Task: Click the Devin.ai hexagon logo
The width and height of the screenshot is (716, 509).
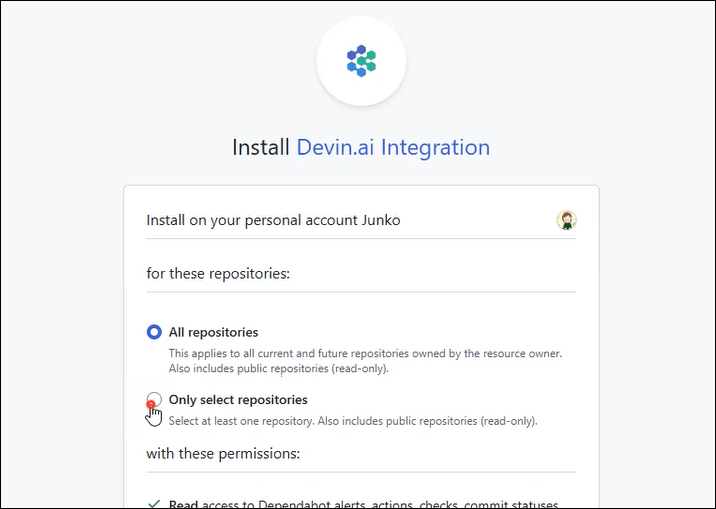Action: point(361,61)
